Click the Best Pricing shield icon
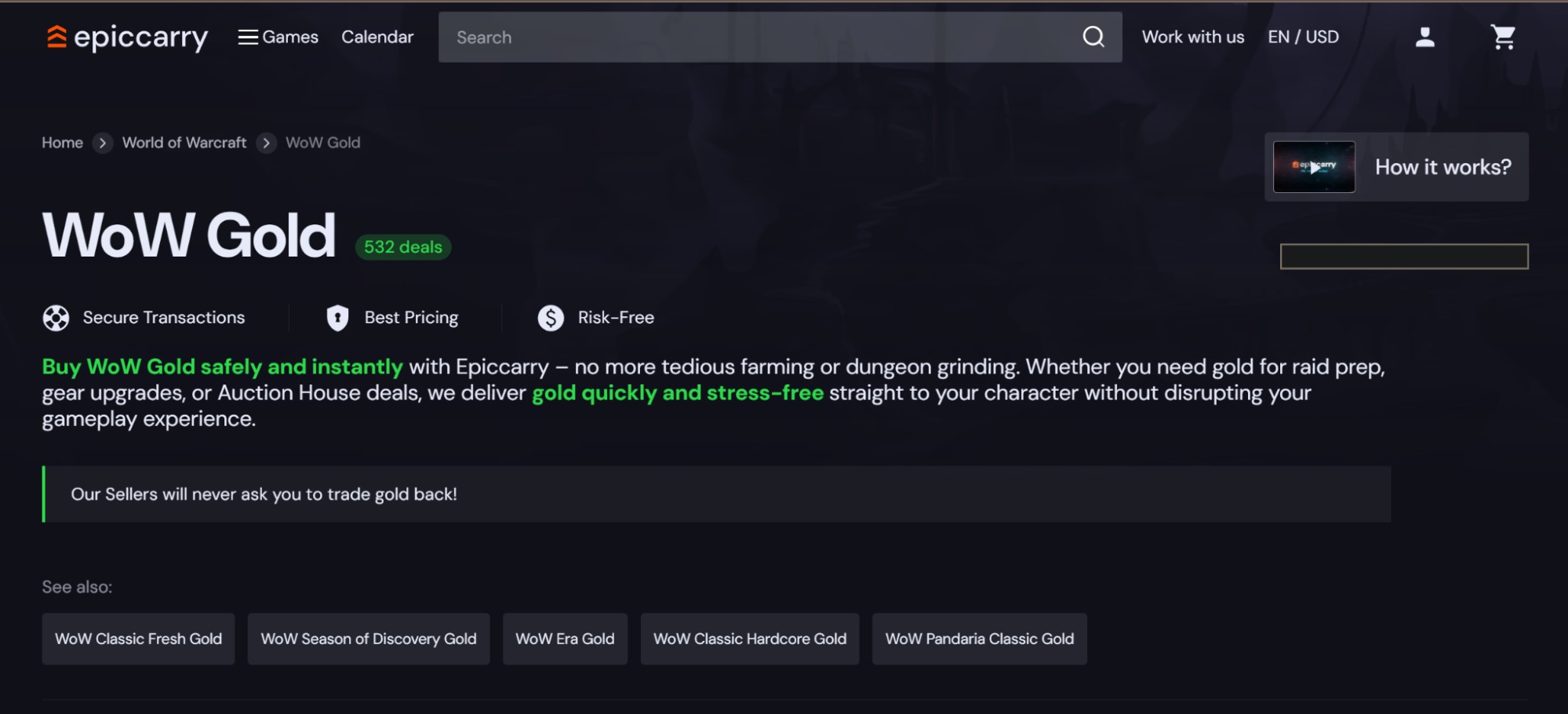This screenshot has width=1568, height=714. [x=337, y=318]
